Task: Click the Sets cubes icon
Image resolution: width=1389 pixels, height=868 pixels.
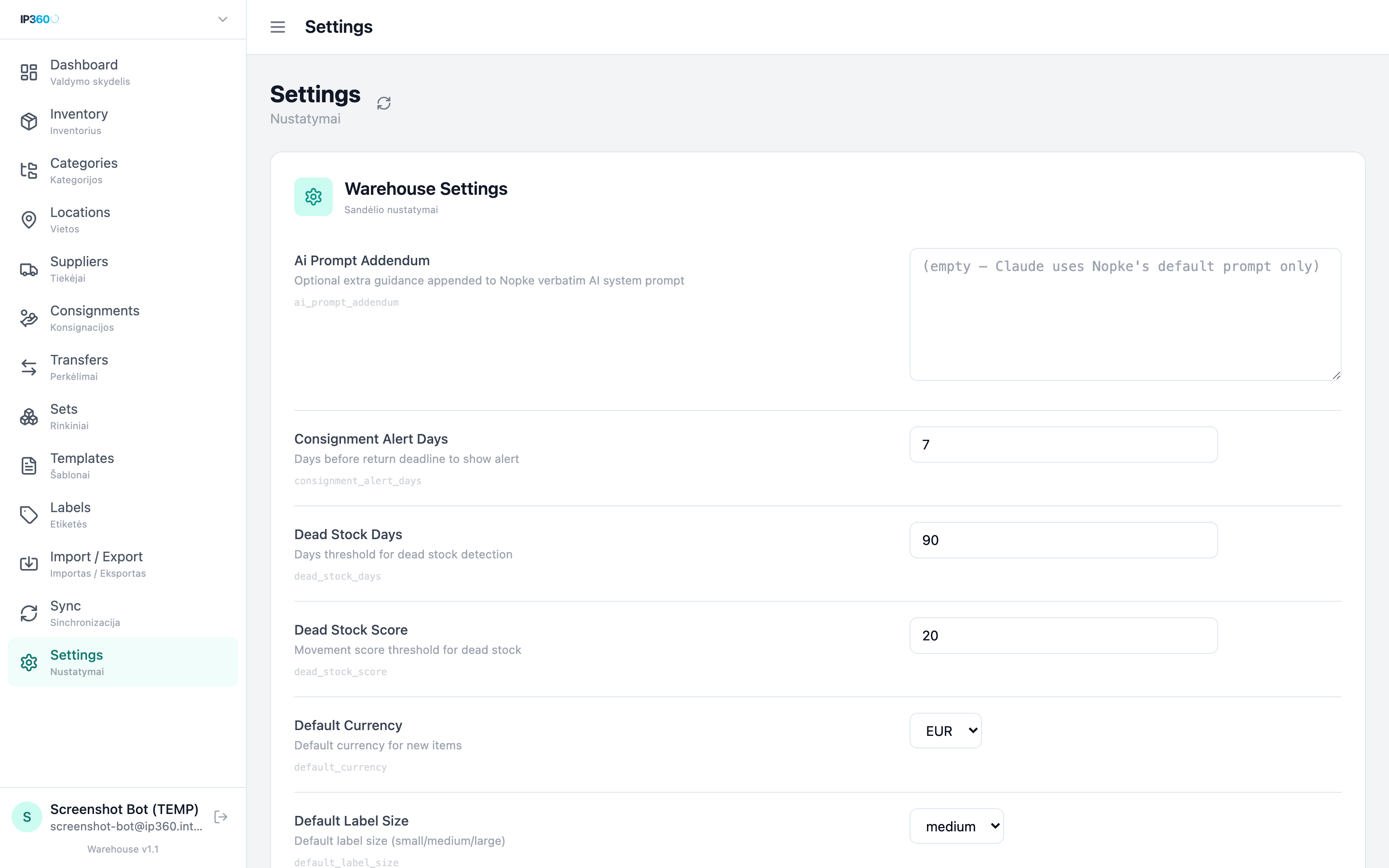Action: [x=29, y=417]
